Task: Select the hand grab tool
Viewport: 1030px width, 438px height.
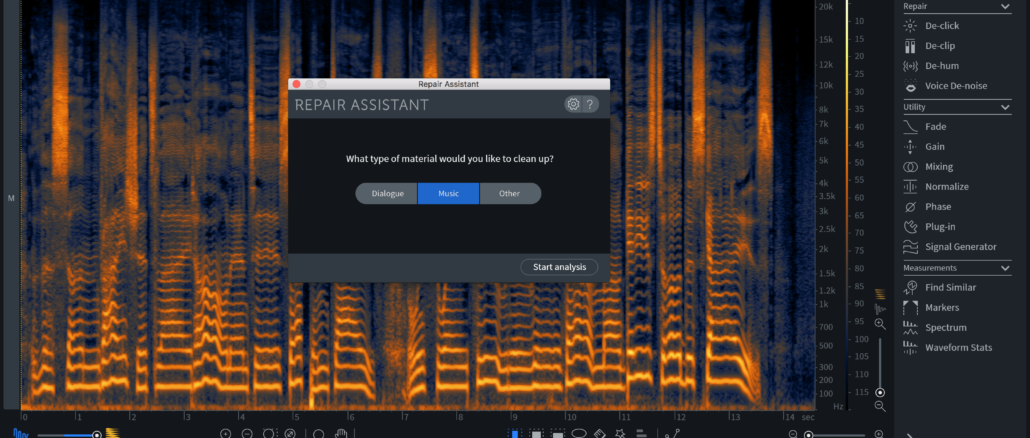Action: (x=340, y=433)
